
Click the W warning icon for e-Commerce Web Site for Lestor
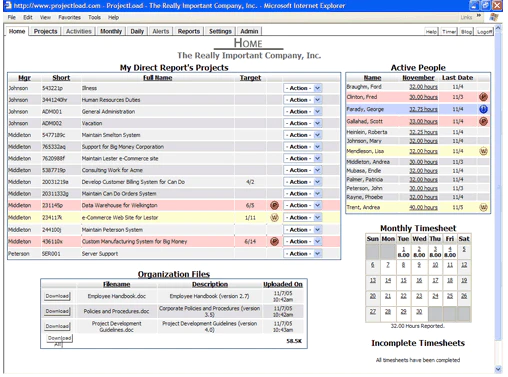[x=274, y=218]
